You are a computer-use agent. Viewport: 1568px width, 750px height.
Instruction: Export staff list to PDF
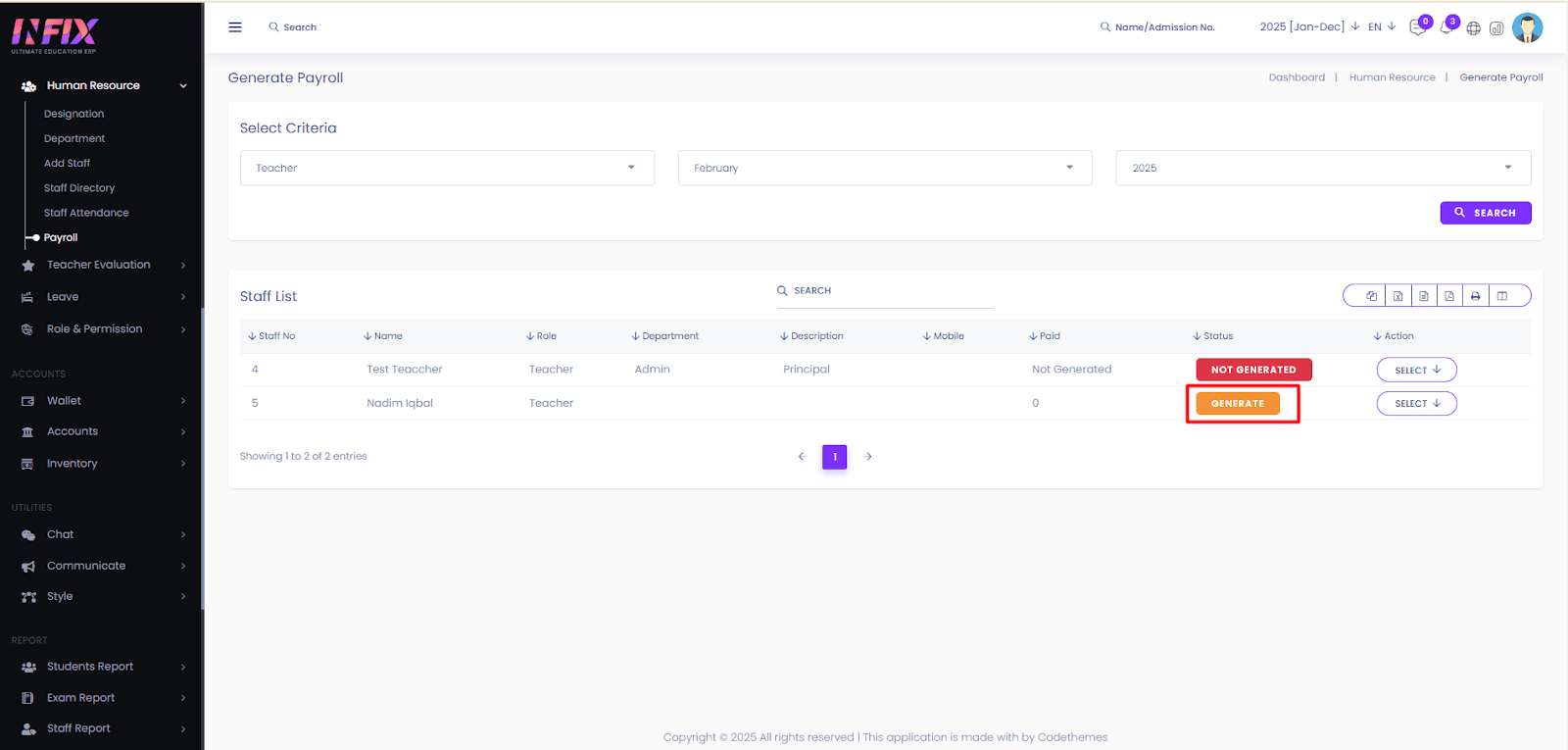coord(1449,296)
